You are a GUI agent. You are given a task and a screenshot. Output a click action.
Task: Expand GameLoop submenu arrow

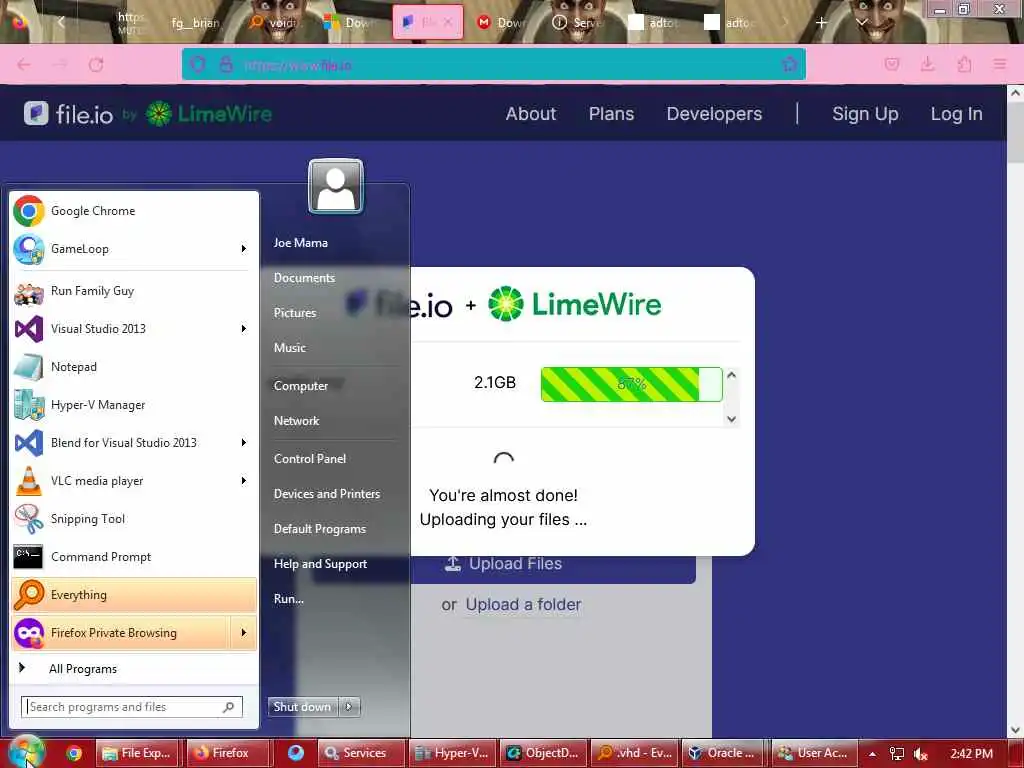244,249
